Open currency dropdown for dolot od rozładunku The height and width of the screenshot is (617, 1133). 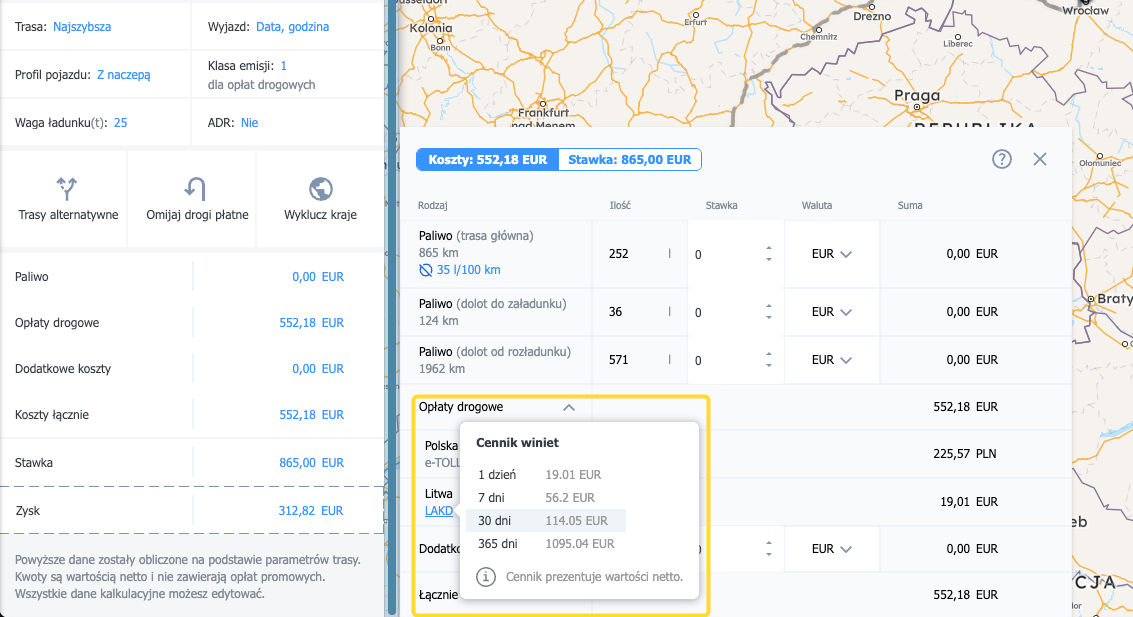click(831, 360)
